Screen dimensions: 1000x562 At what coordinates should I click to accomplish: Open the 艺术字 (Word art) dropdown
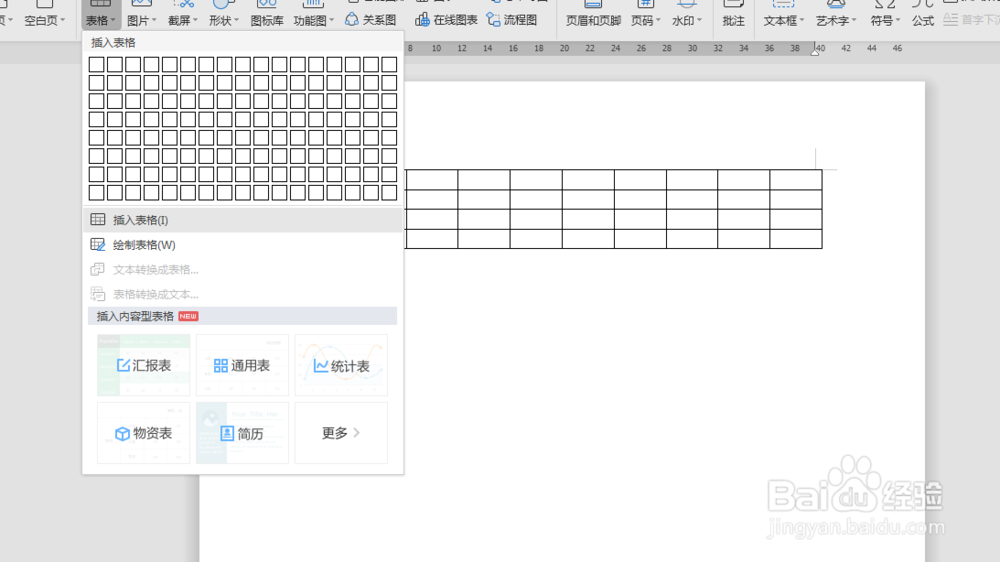pyautogui.click(x=835, y=14)
